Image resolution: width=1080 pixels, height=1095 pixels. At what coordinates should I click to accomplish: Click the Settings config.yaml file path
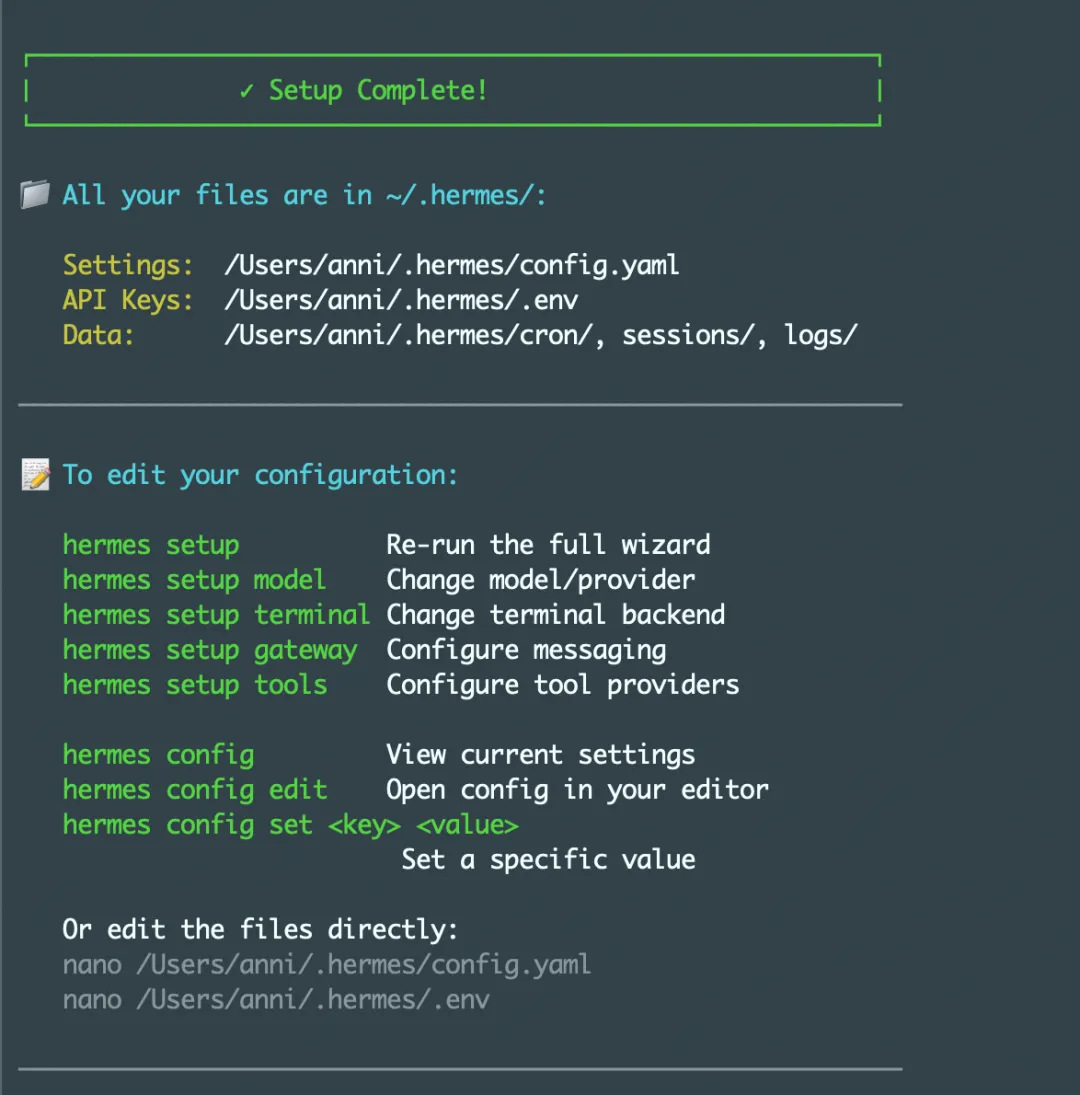click(x=452, y=265)
